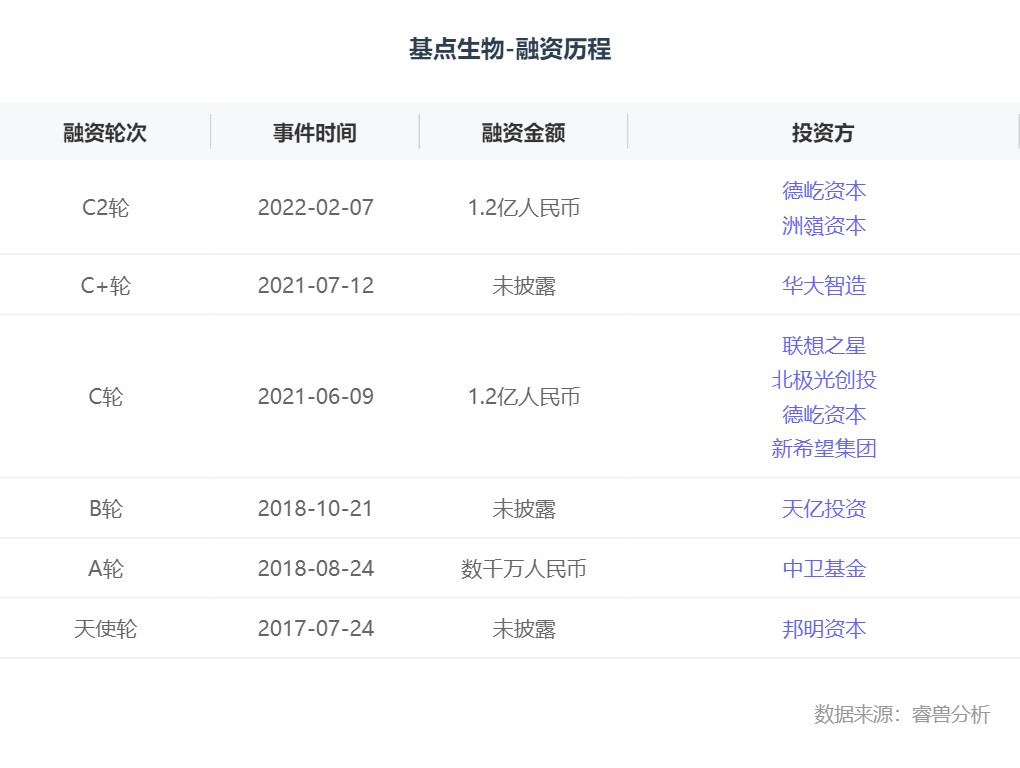Open the 联想之星 investor link
Viewport: 1020px width, 768px height.
[824, 345]
